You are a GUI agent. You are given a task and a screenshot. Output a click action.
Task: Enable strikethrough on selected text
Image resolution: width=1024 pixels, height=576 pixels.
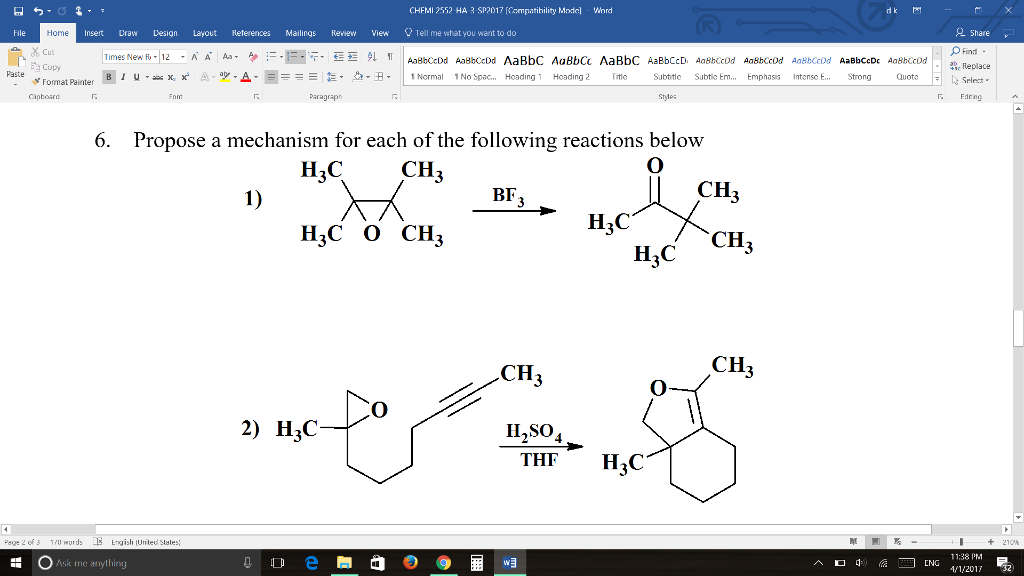click(x=158, y=77)
